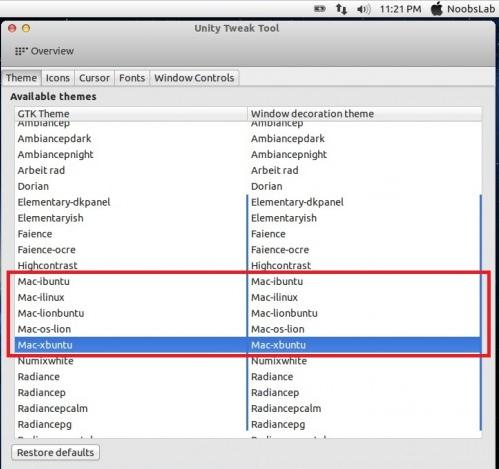This screenshot has height=469, width=499.
Task: Select Radiance in Window decoration column
Action: [x=364, y=377]
